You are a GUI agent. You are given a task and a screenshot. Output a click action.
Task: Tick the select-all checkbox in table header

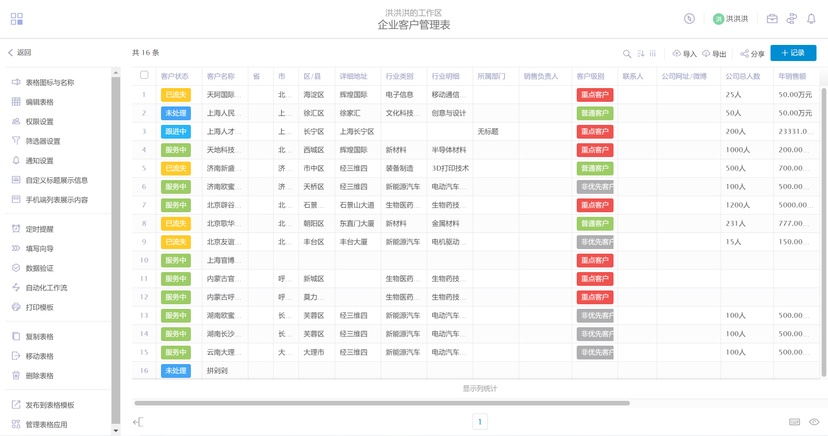coord(144,75)
